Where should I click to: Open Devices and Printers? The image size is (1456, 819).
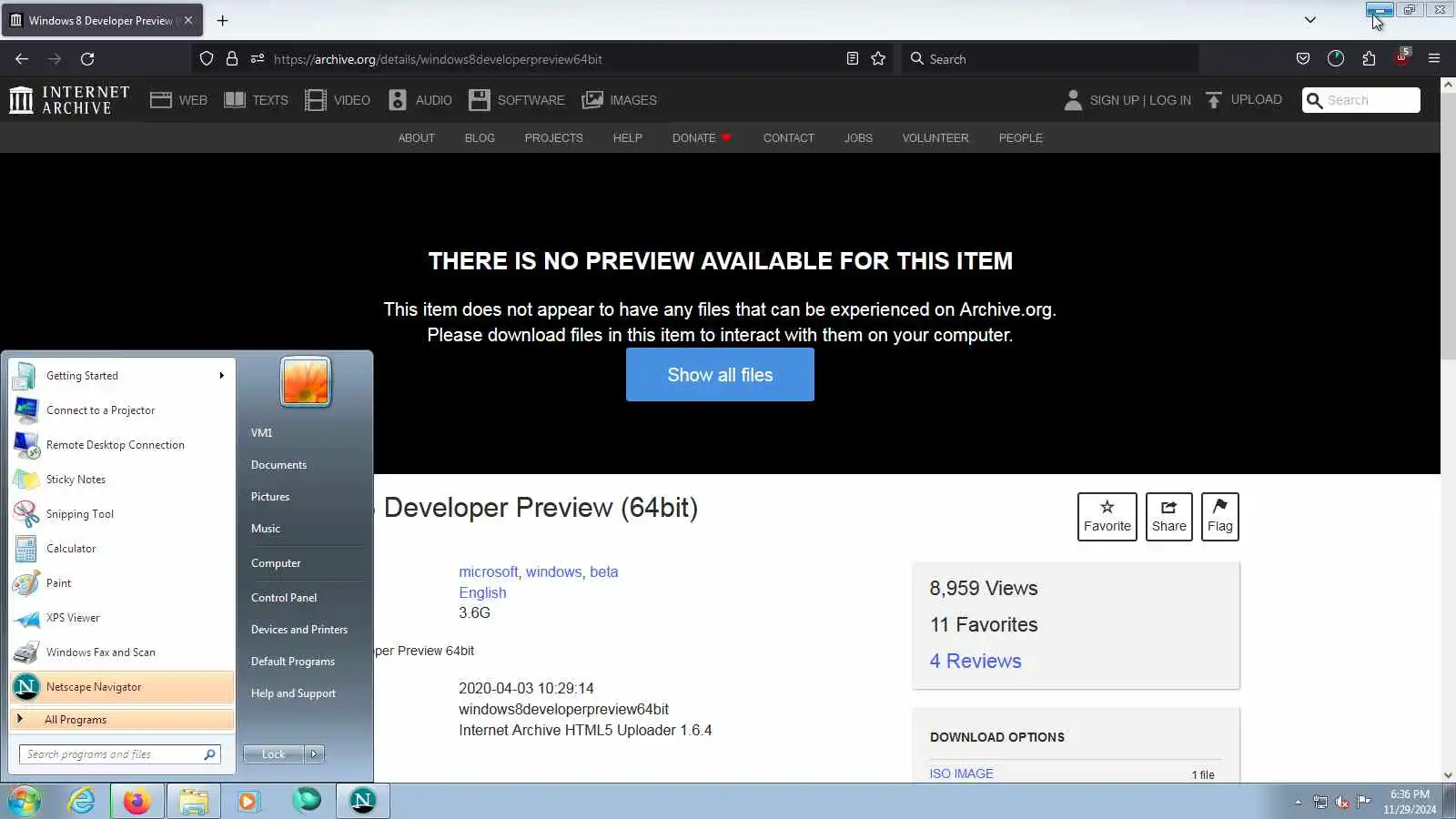coord(299,630)
